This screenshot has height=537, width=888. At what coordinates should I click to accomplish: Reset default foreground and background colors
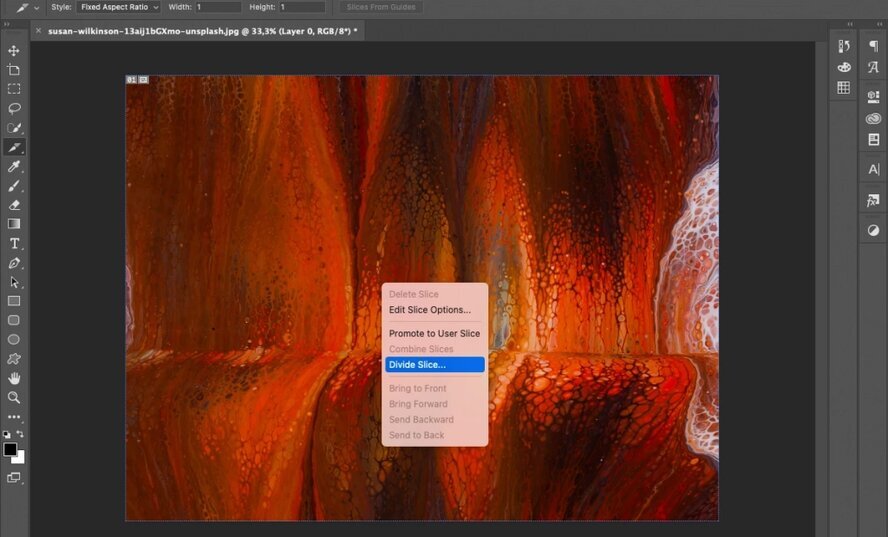[x=6, y=434]
